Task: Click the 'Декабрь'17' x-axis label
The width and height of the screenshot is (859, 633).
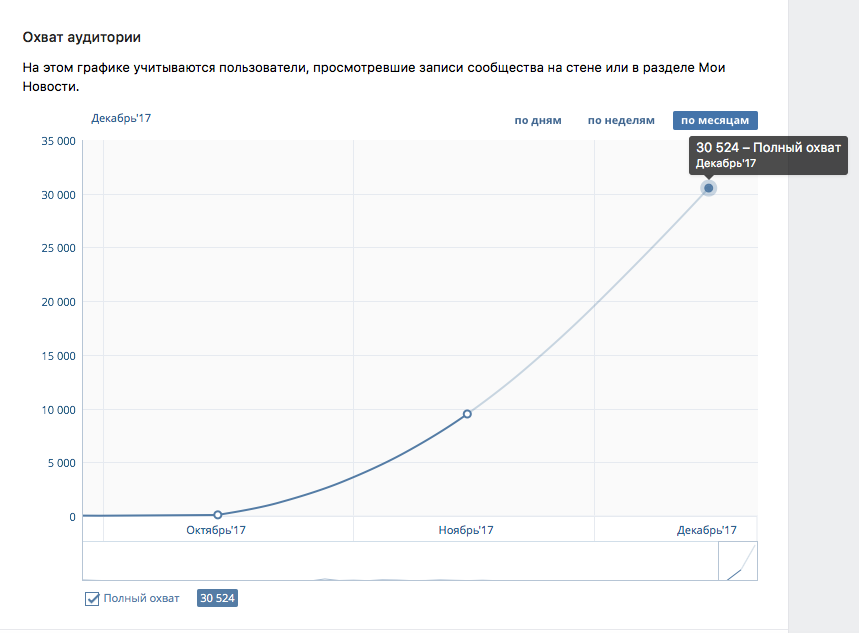Action: coord(707,530)
